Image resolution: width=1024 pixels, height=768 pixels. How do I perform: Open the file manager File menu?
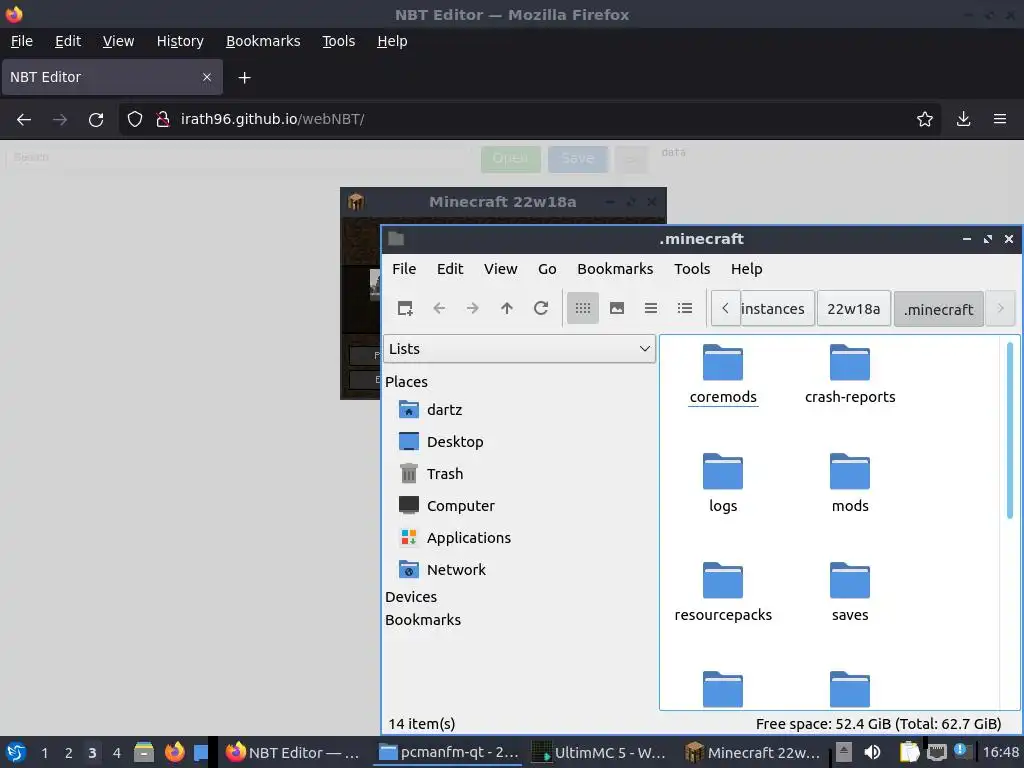(x=404, y=269)
